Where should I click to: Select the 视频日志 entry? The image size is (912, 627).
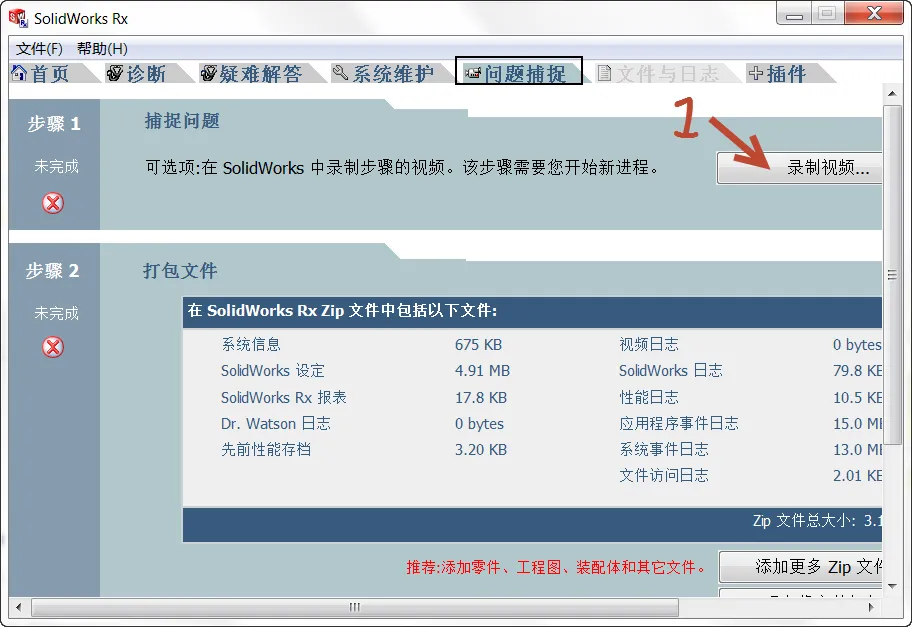coord(649,344)
